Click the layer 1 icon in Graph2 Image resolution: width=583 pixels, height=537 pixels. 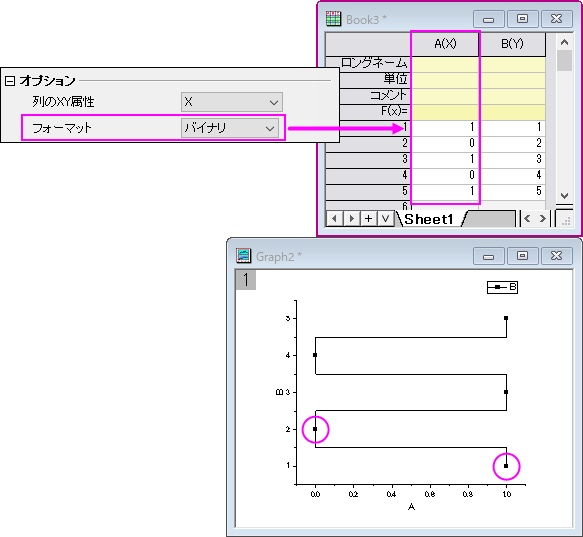[x=246, y=280]
